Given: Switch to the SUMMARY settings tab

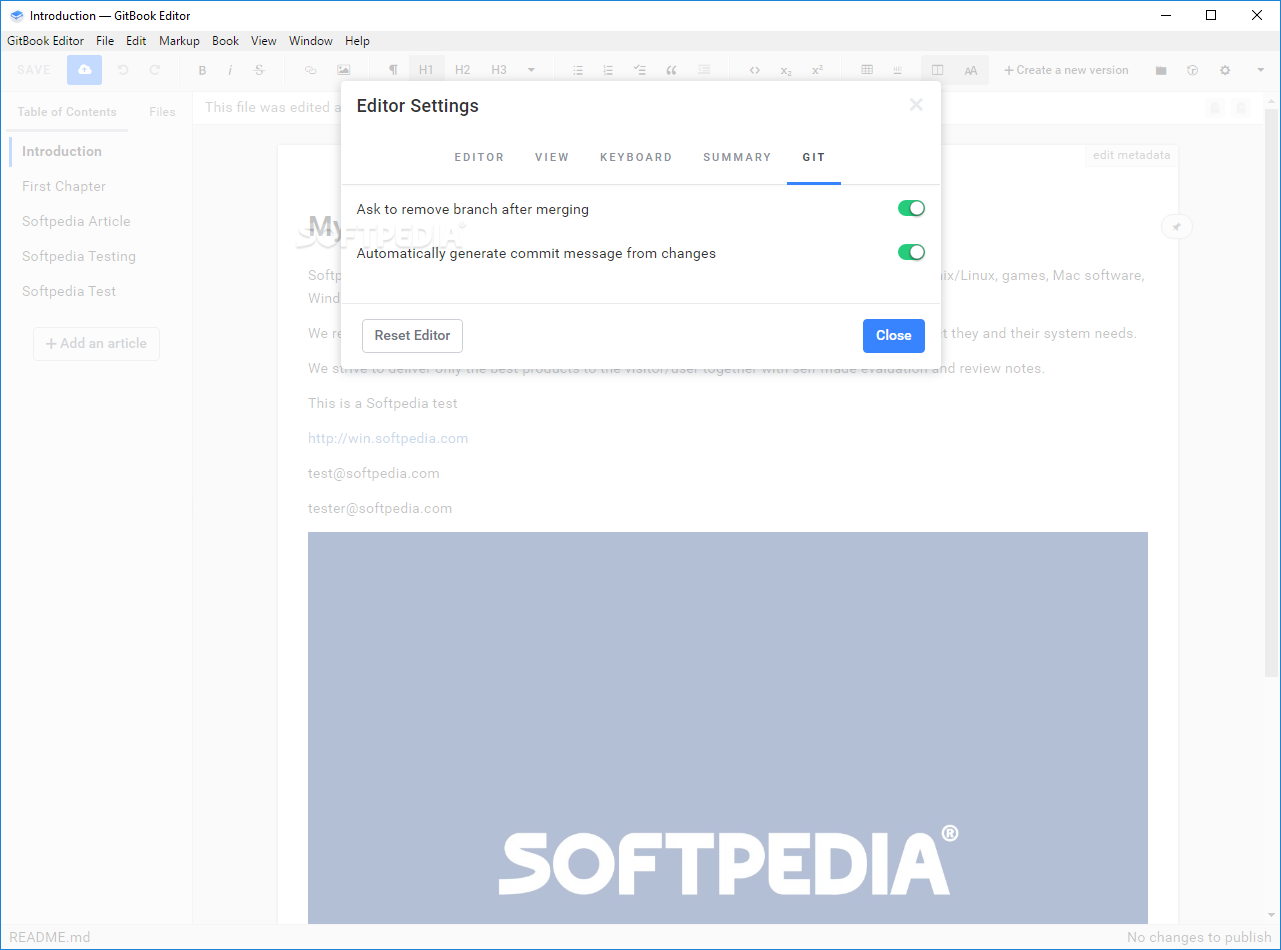Looking at the screenshot, I should [x=737, y=157].
